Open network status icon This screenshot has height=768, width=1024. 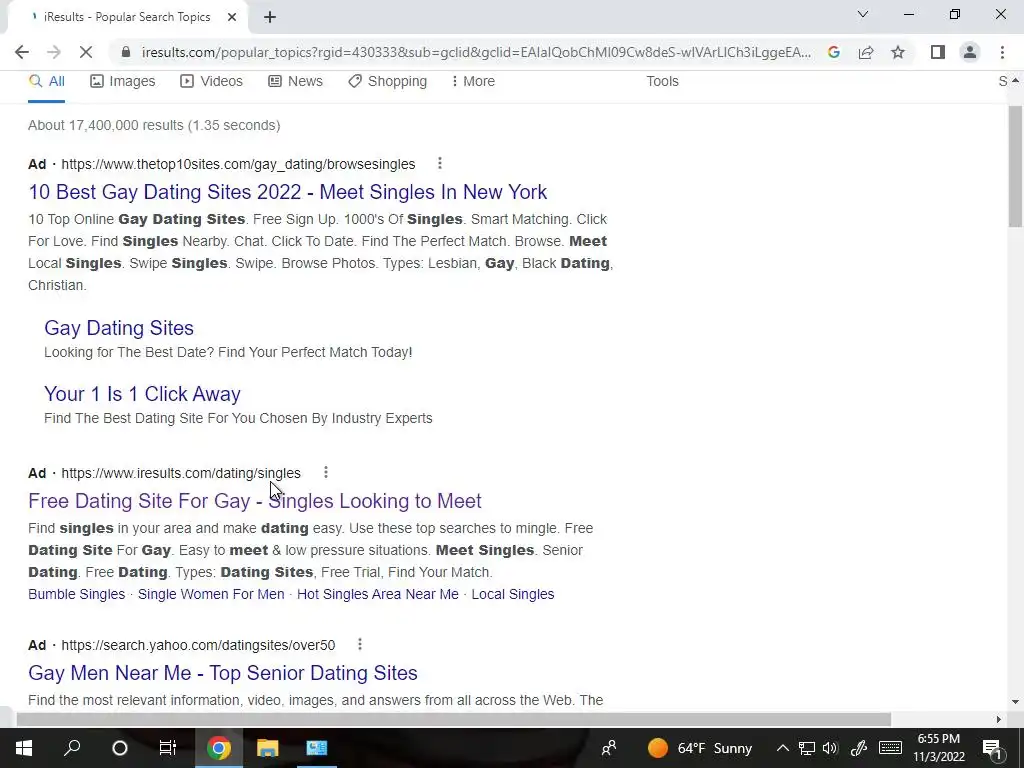pyautogui.click(x=807, y=748)
